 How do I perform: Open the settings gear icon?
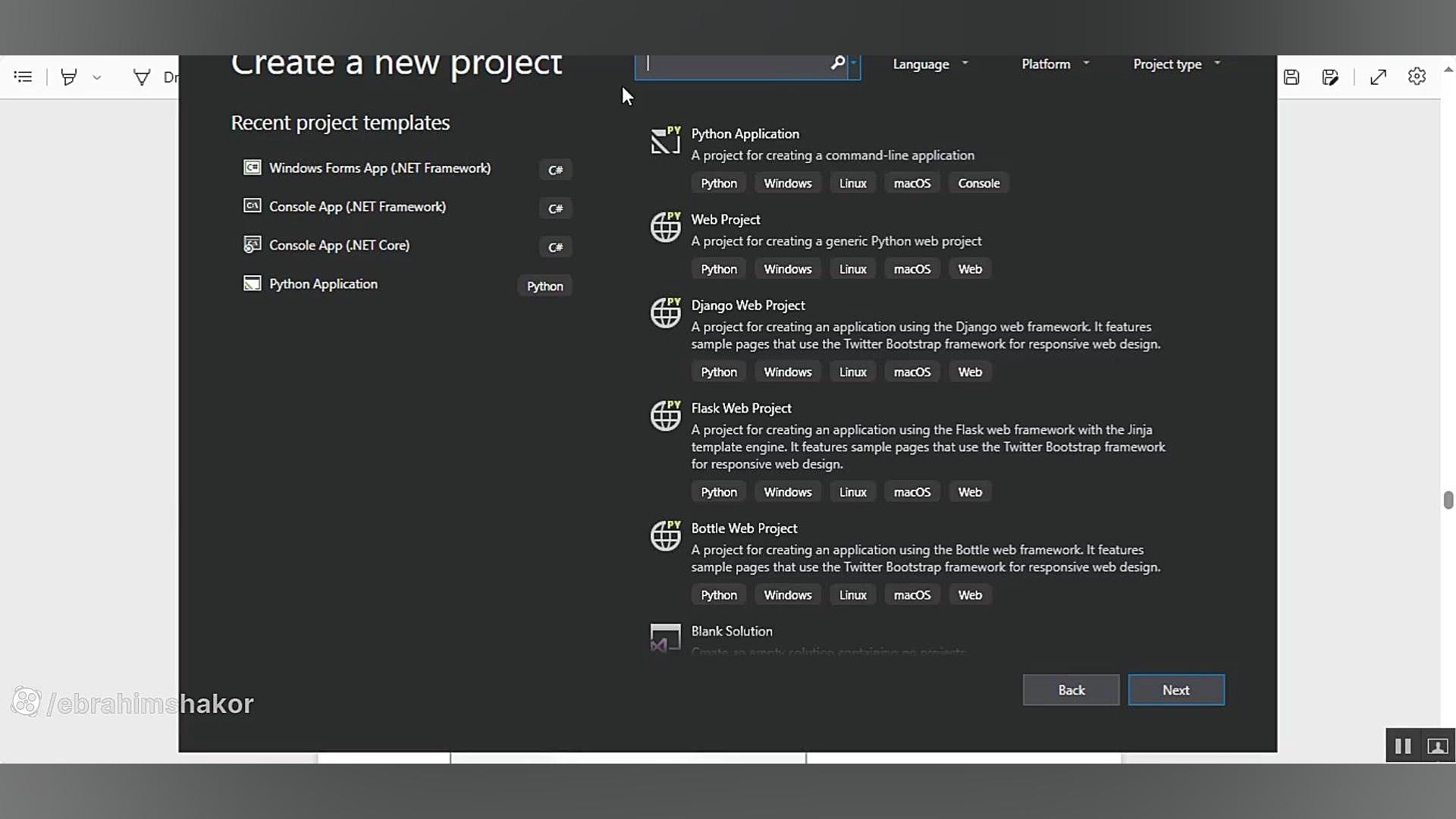click(x=1417, y=77)
